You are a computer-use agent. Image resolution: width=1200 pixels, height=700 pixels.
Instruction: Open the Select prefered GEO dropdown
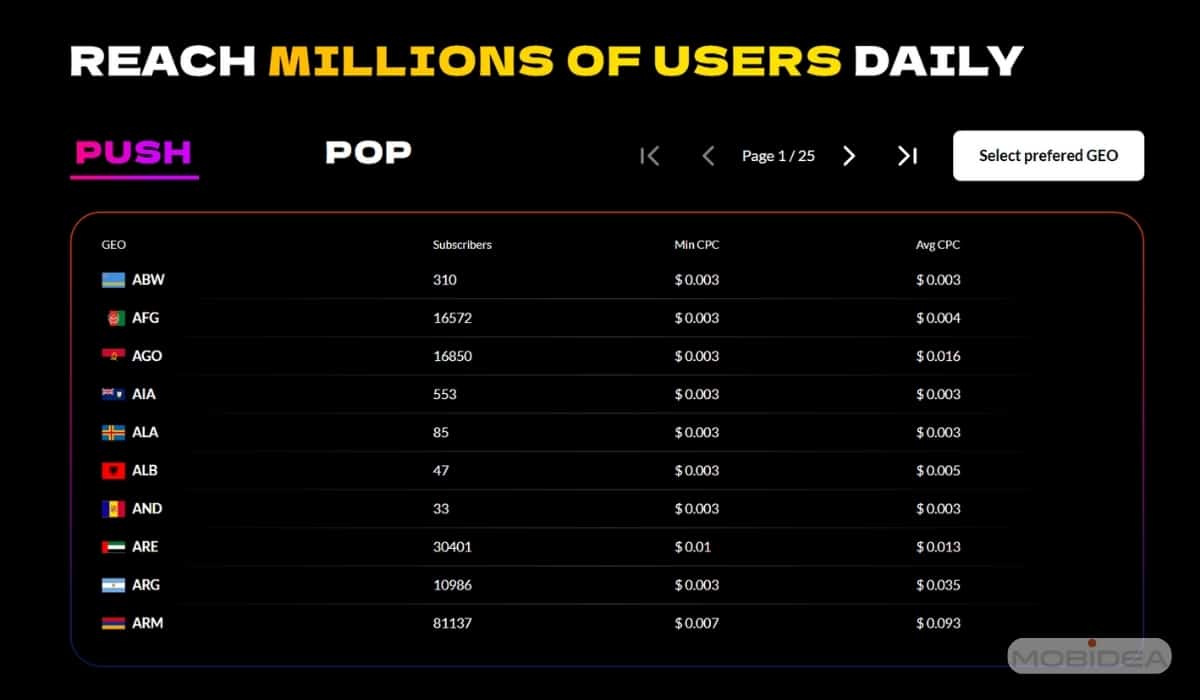tap(1048, 156)
